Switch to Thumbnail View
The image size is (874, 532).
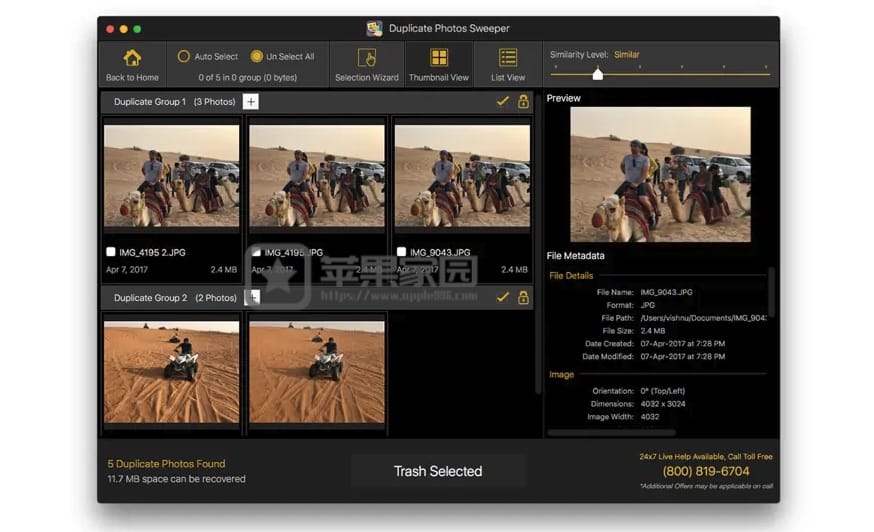point(439,65)
